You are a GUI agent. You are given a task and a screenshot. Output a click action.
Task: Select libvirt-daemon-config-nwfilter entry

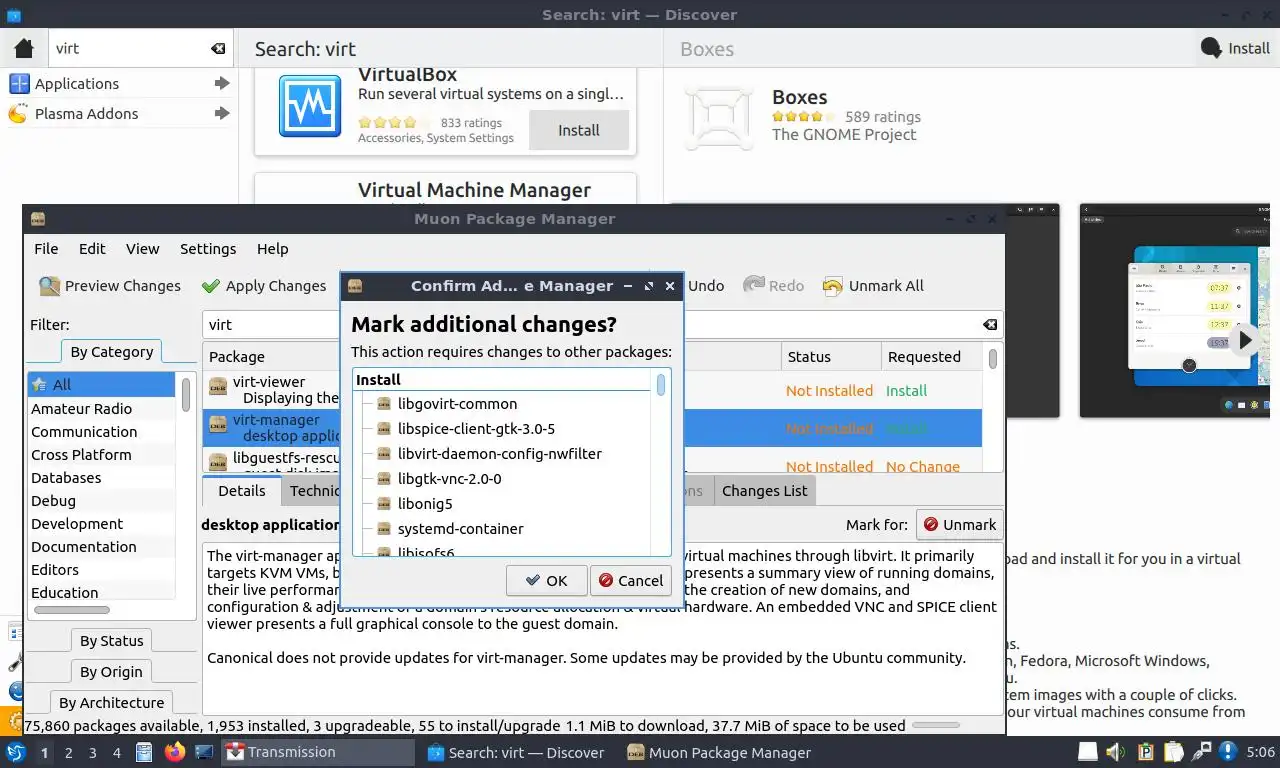click(499, 454)
